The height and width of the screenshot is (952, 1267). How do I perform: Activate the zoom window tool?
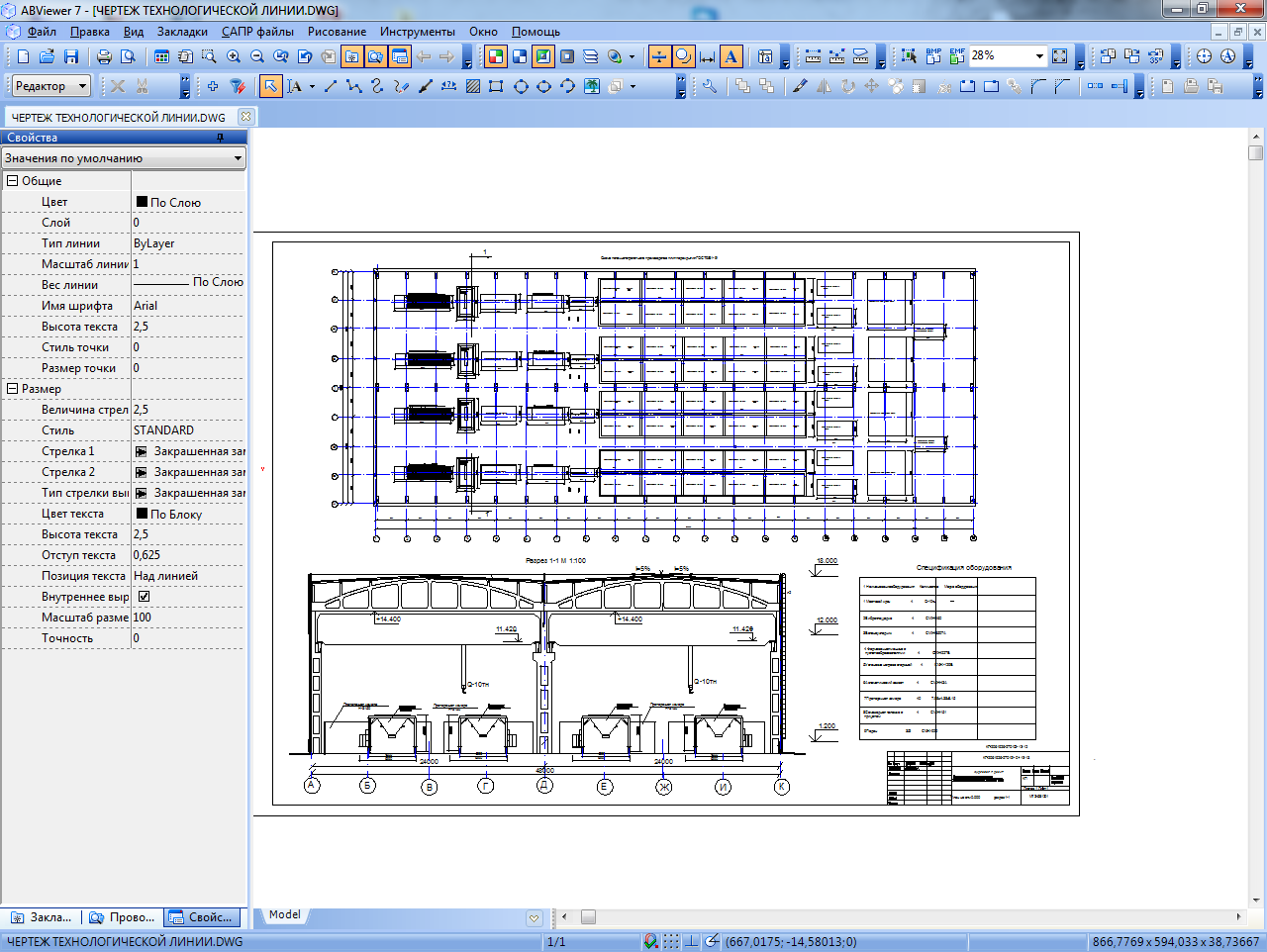click(209, 56)
